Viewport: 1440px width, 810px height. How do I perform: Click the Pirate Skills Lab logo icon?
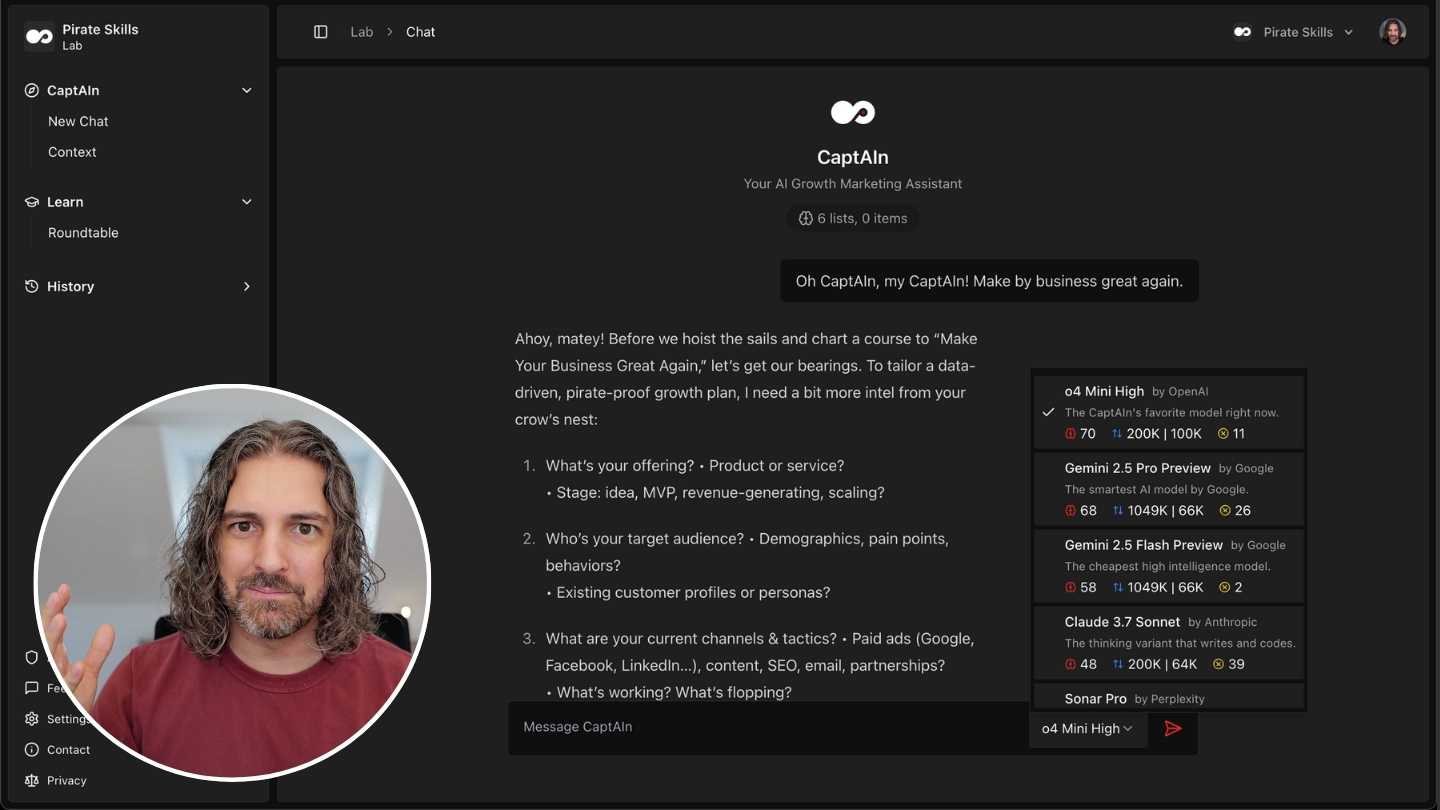tap(39, 37)
